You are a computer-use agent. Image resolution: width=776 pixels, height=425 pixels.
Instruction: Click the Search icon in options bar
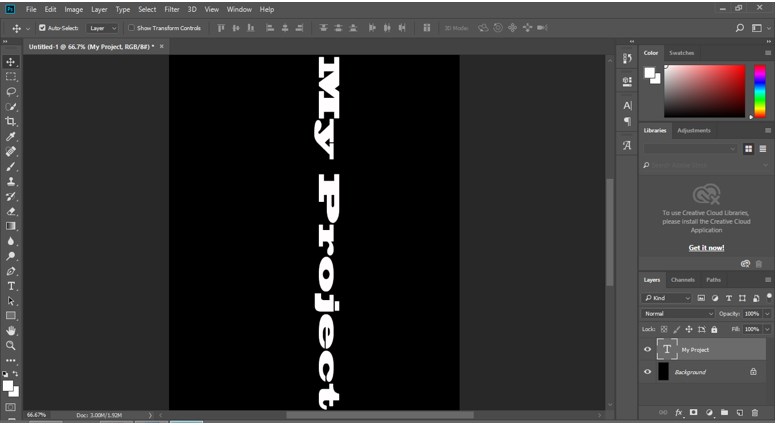(739, 28)
